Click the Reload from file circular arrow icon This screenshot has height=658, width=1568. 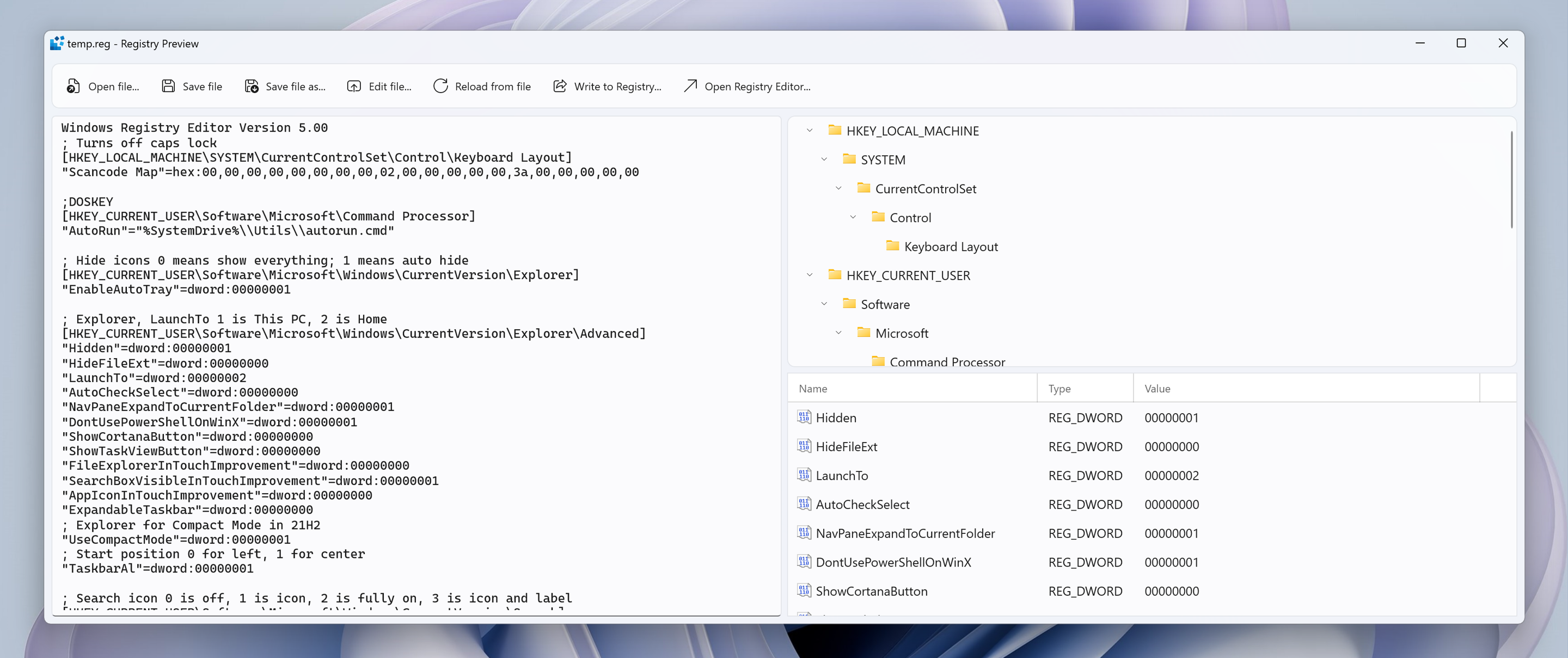[440, 87]
